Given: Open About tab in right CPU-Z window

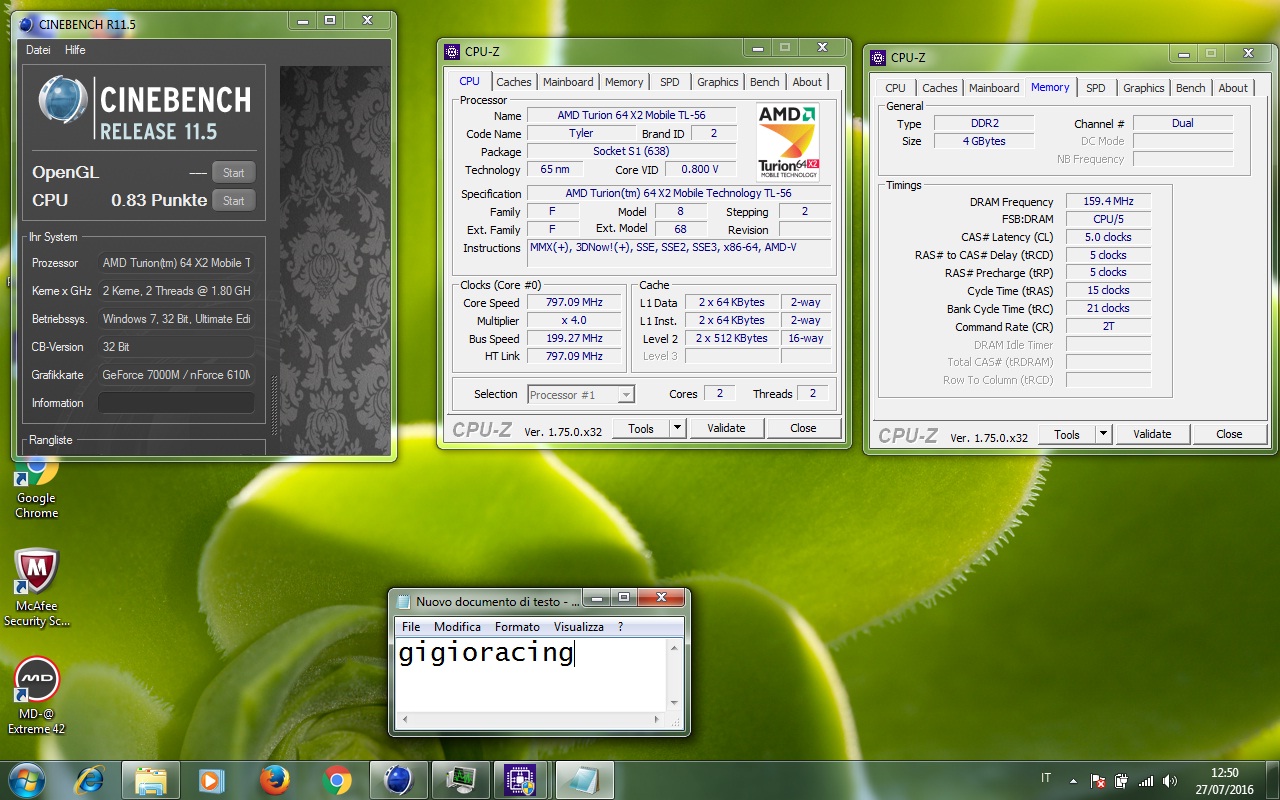Looking at the screenshot, I should click(1233, 88).
